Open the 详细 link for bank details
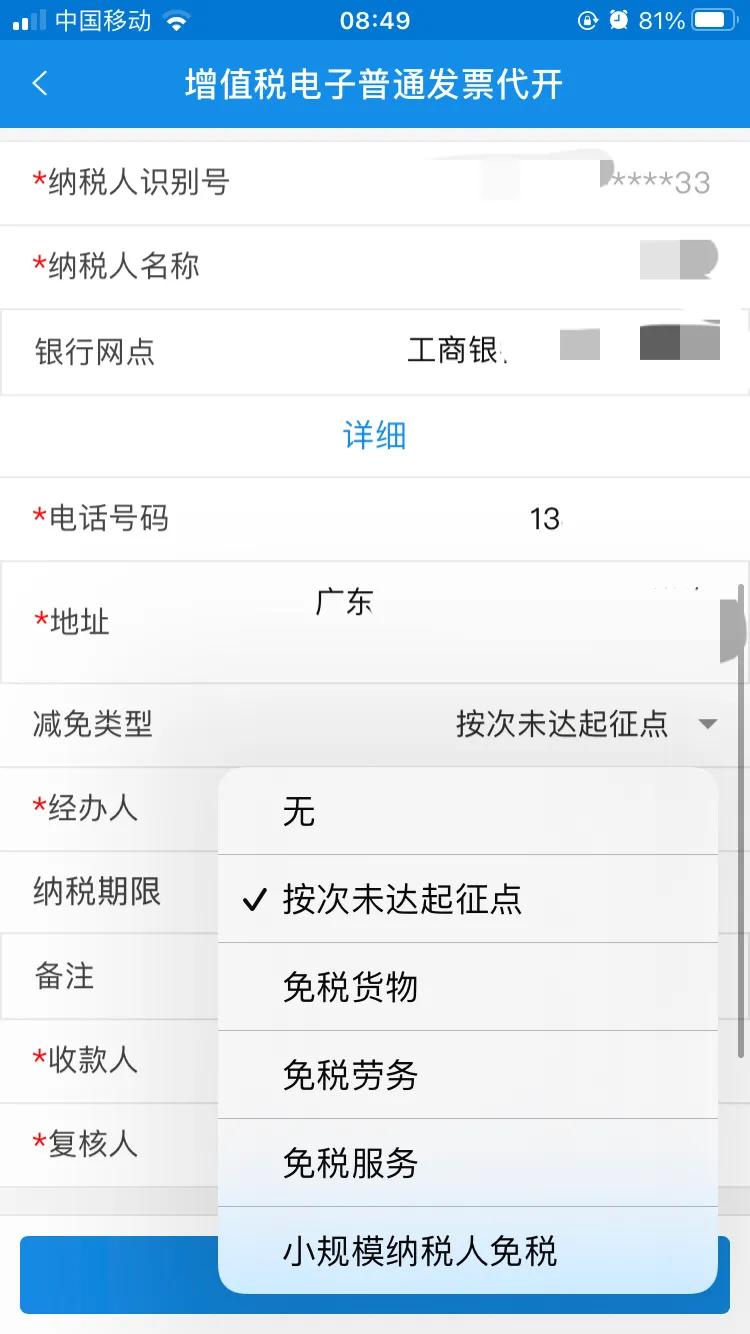Screen dimensions: 750x1334 pyautogui.click(x=375, y=435)
